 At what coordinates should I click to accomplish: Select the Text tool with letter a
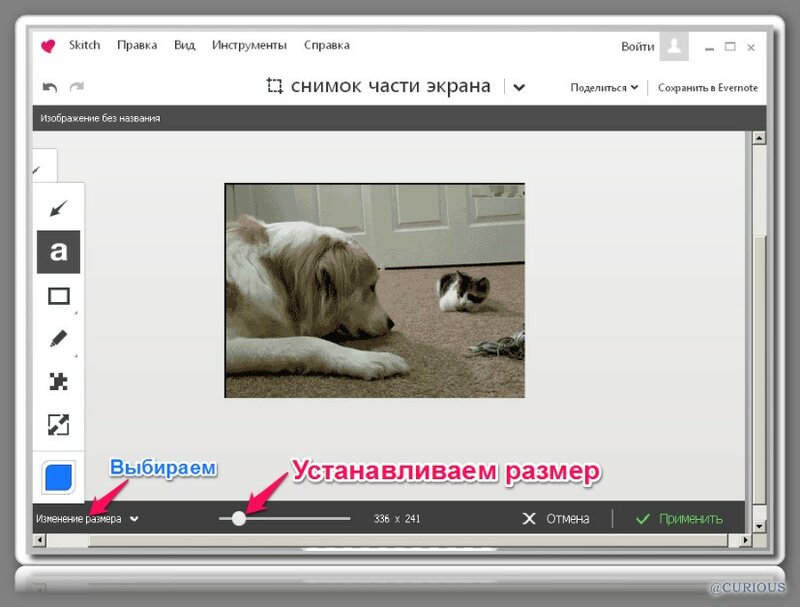pos(58,252)
